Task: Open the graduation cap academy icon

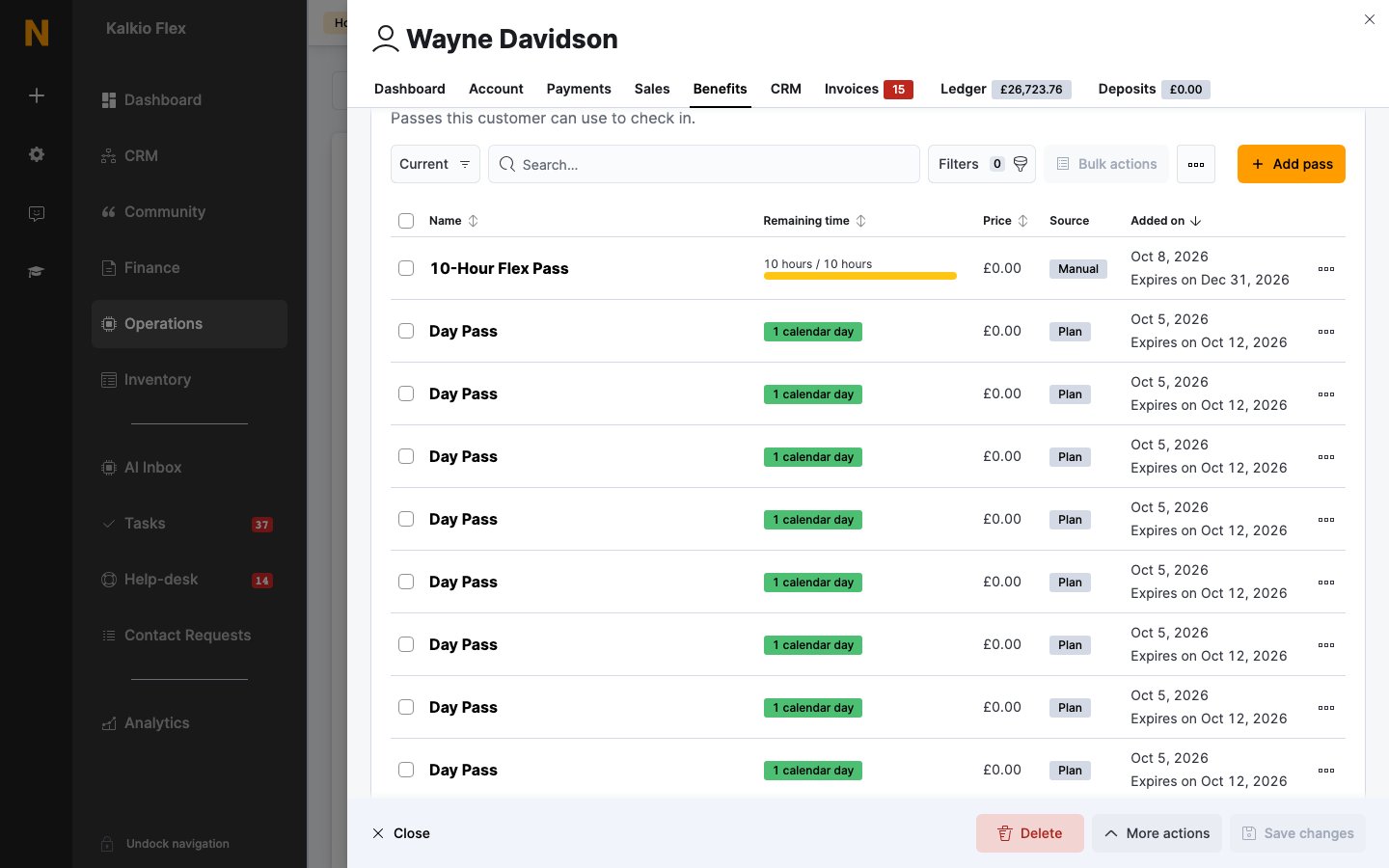Action: click(37, 272)
